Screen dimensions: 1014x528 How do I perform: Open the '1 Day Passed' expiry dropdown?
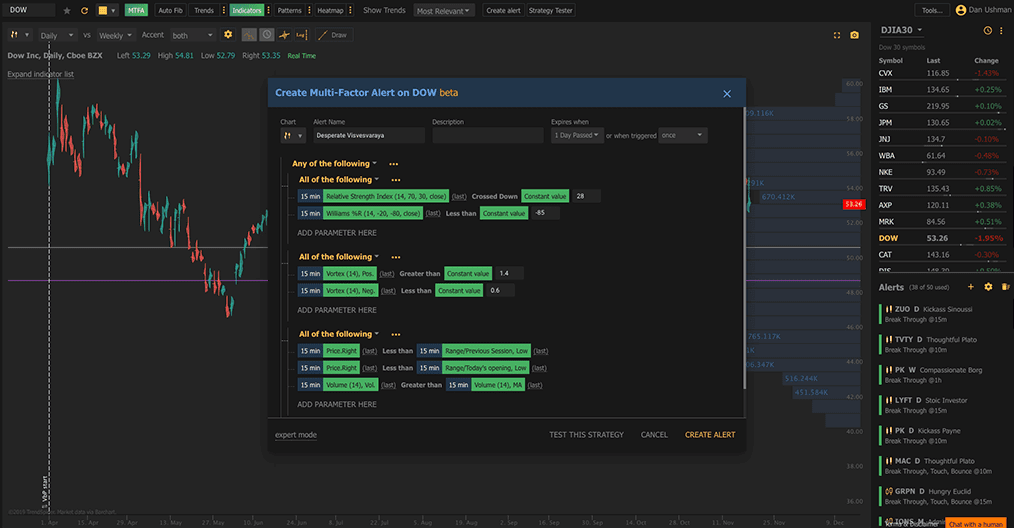[577, 135]
